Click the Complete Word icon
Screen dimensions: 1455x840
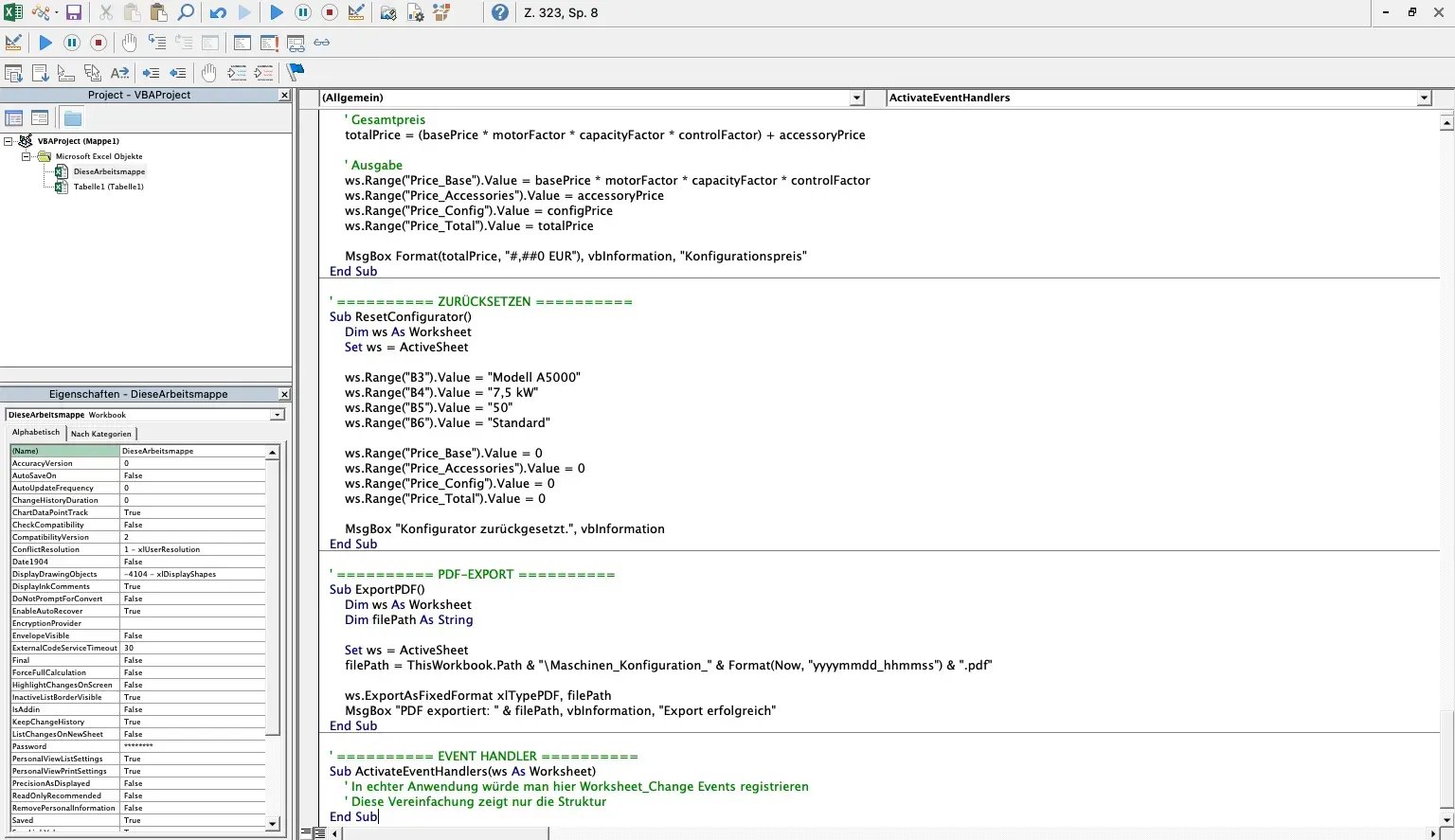(119, 73)
